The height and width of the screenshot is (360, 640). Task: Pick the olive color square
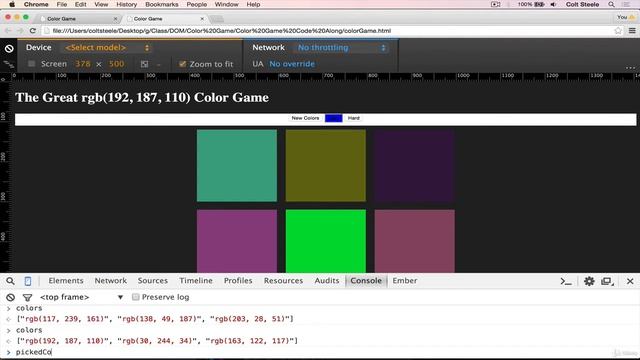coord(326,166)
